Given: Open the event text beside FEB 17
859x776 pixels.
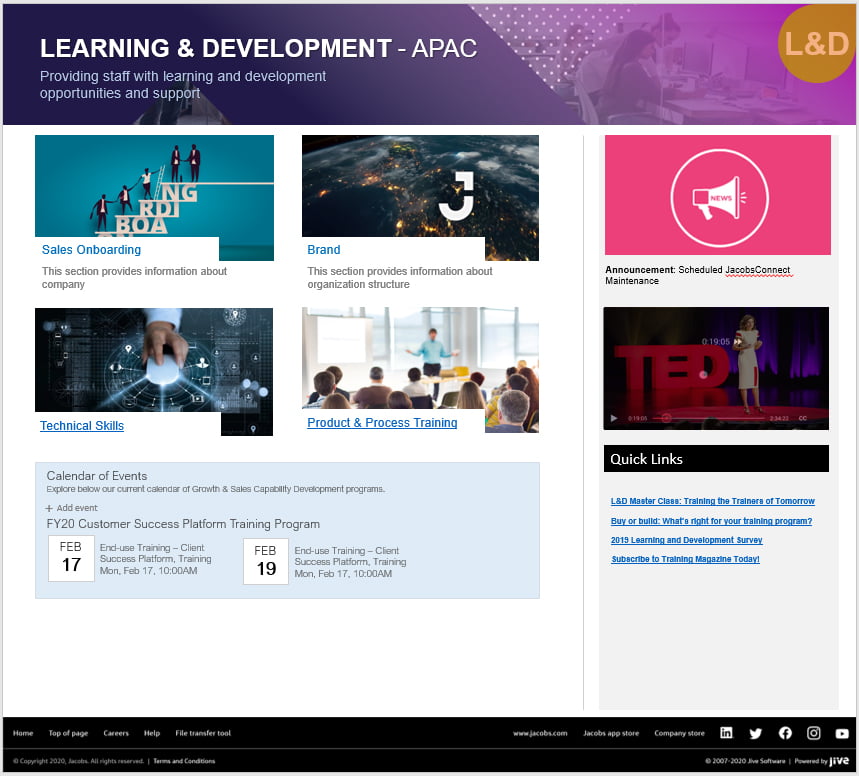Looking at the screenshot, I should (x=155, y=559).
